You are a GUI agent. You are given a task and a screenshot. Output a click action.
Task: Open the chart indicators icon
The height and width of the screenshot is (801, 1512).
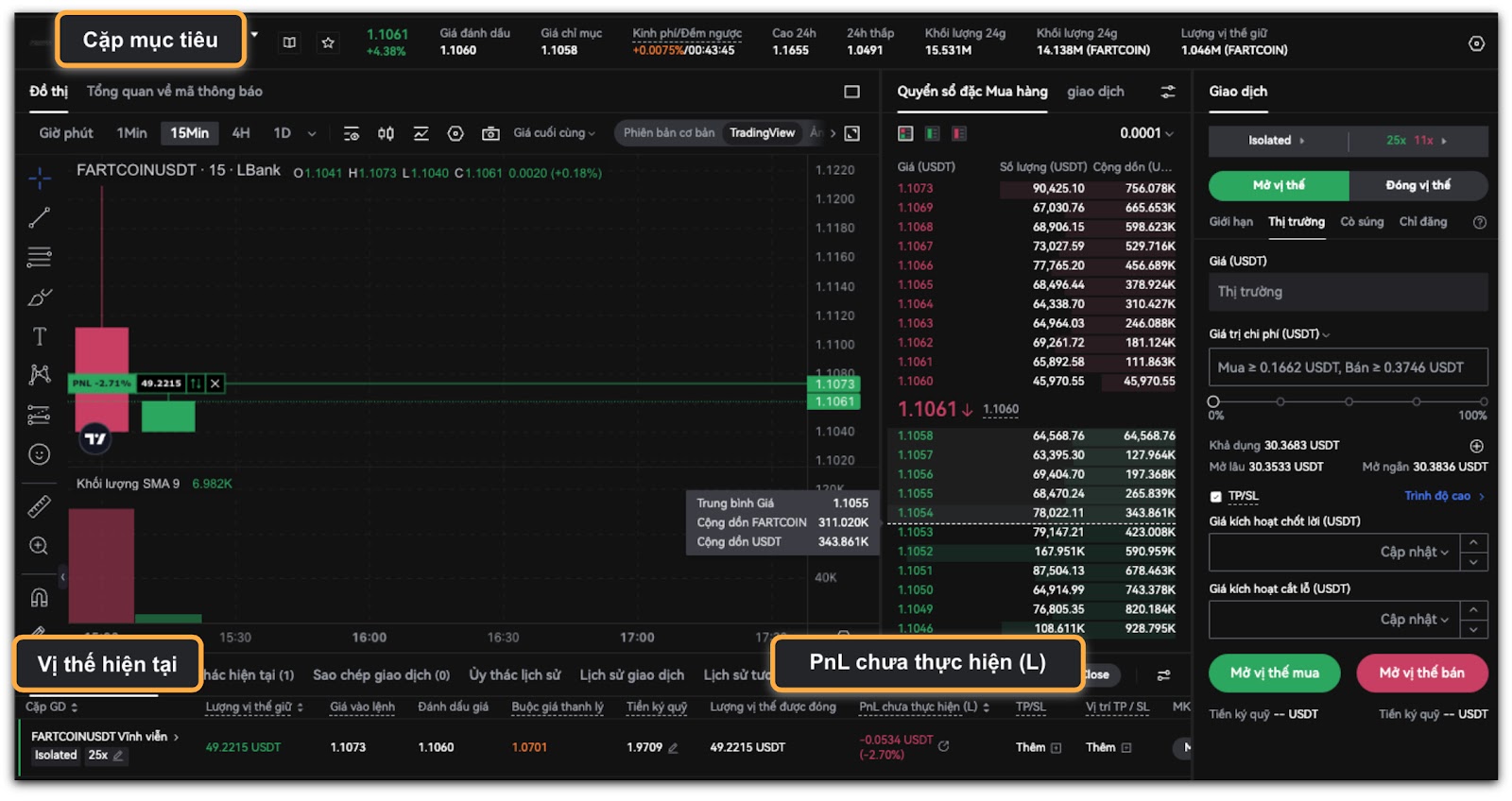tap(421, 134)
